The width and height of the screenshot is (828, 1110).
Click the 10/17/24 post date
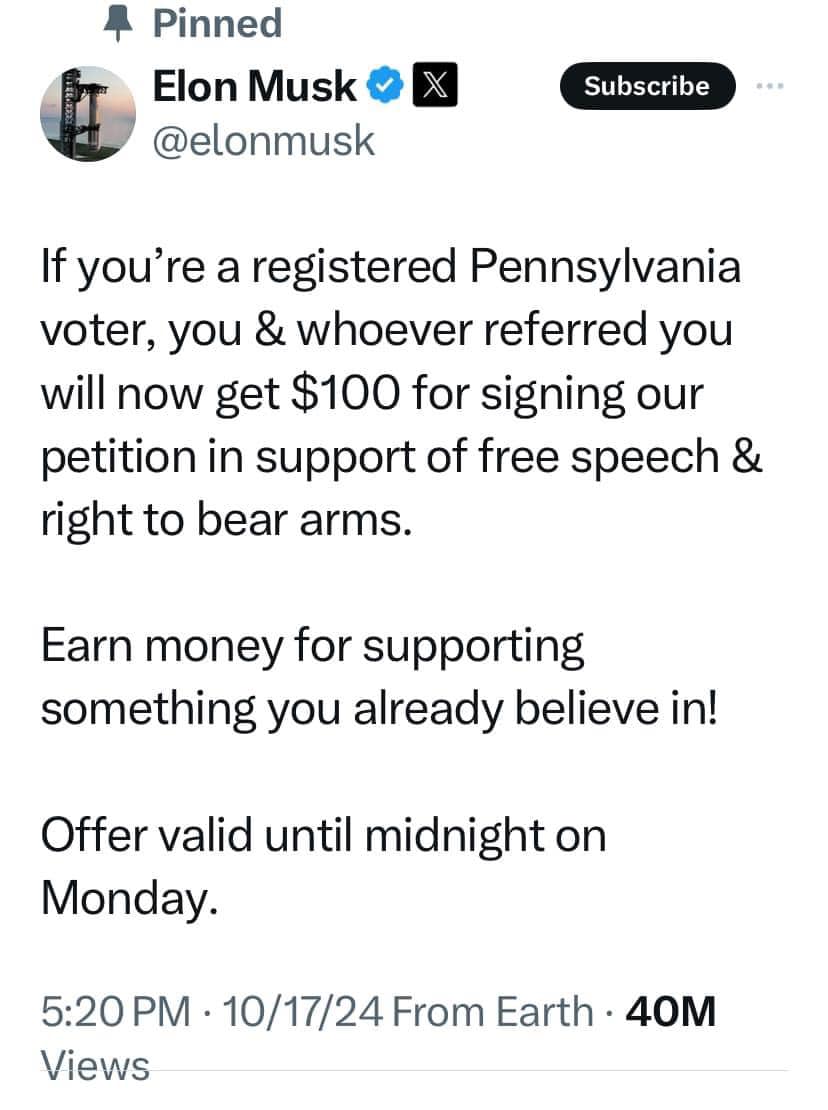point(304,1011)
